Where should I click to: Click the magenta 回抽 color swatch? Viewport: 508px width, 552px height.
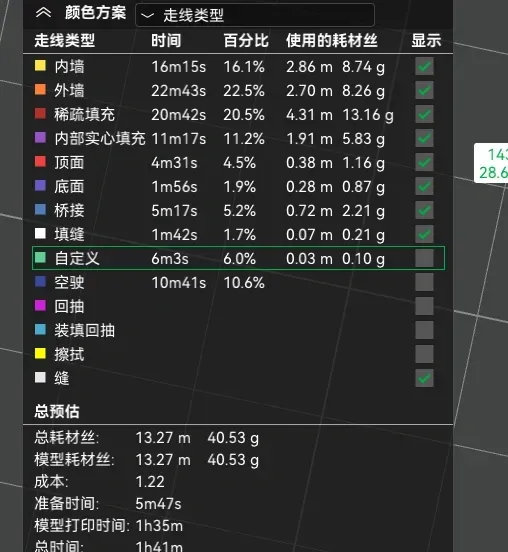click(40, 305)
